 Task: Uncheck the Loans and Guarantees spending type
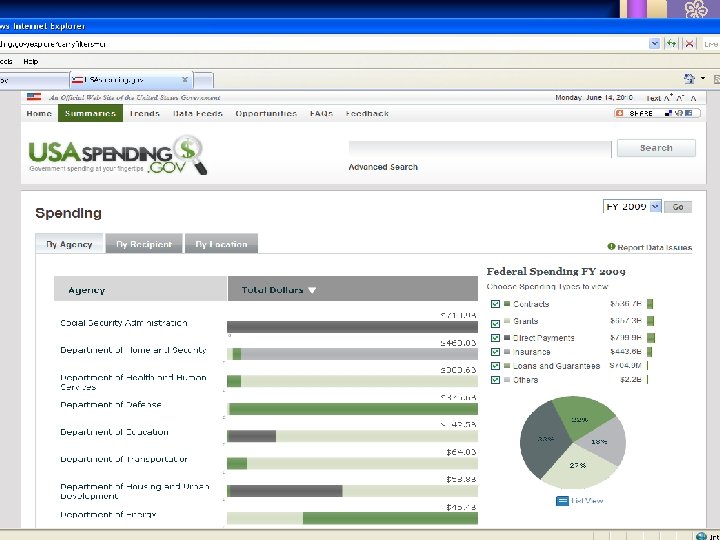click(495, 366)
